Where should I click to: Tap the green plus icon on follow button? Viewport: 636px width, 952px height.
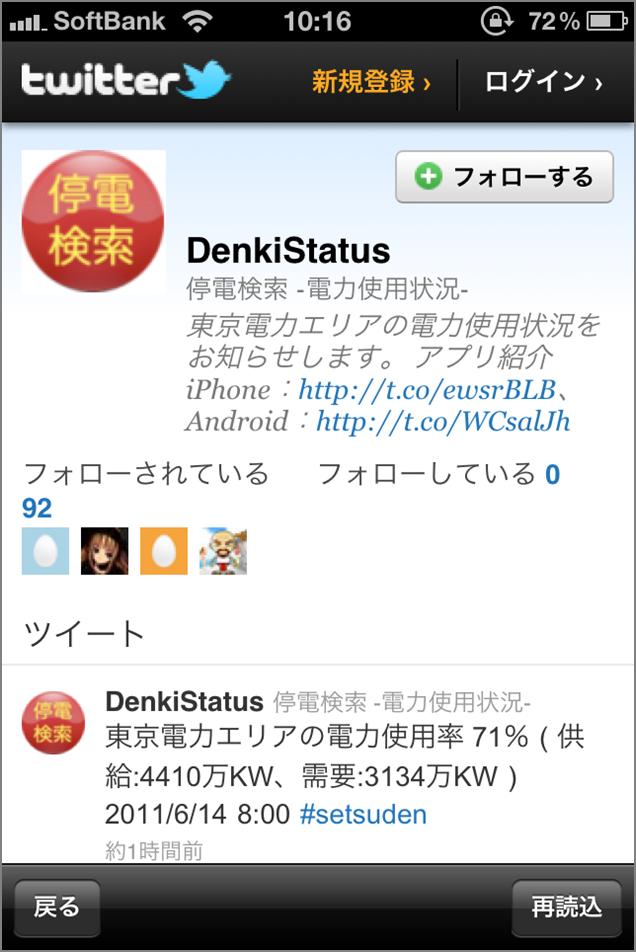pos(428,177)
